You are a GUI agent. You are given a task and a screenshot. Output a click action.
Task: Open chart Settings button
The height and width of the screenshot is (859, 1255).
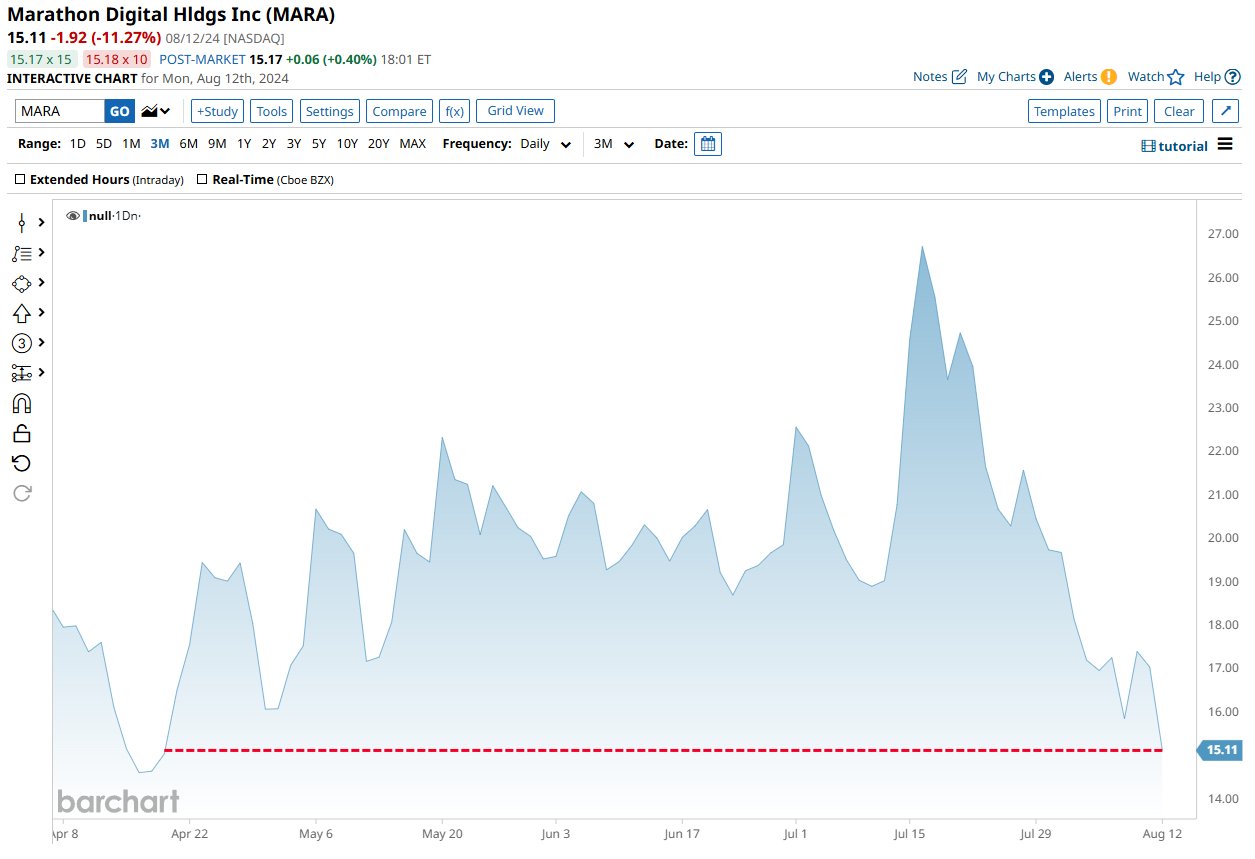pos(329,111)
